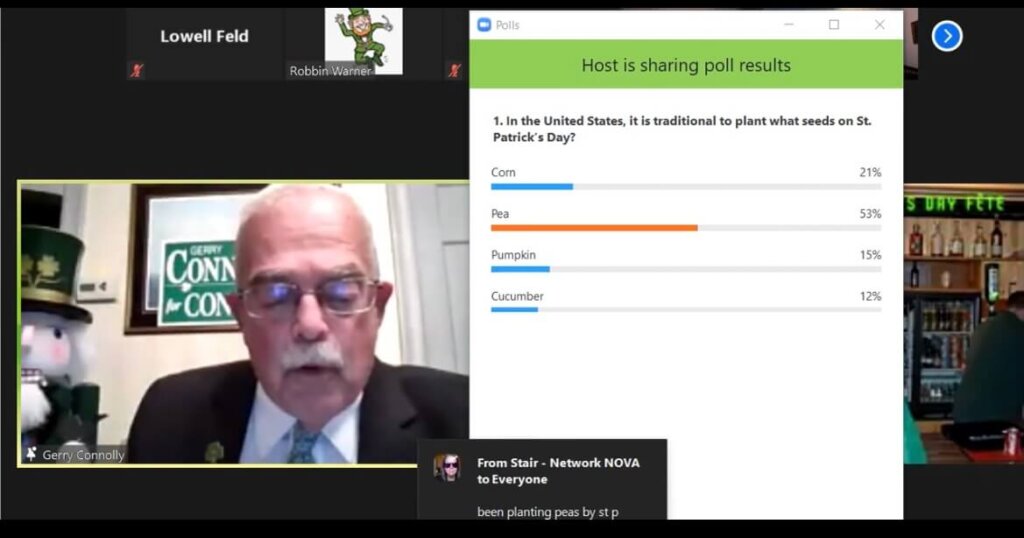Select Lowell Feld's participant tile
The width and height of the screenshot is (1024, 538).
(204, 44)
